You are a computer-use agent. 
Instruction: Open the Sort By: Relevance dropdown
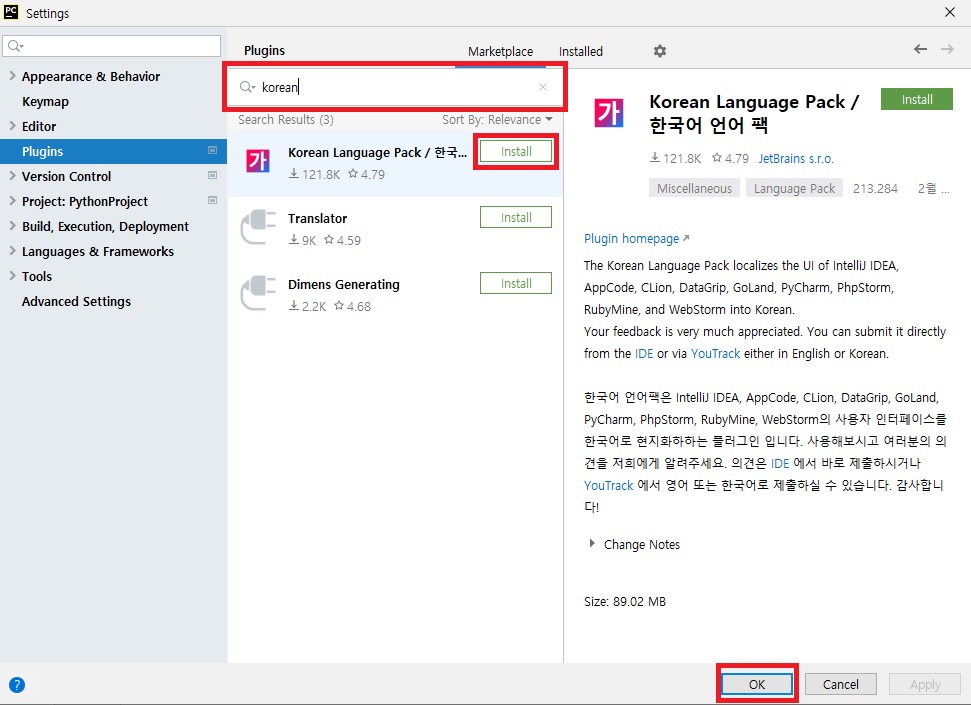tap(497, 120)
